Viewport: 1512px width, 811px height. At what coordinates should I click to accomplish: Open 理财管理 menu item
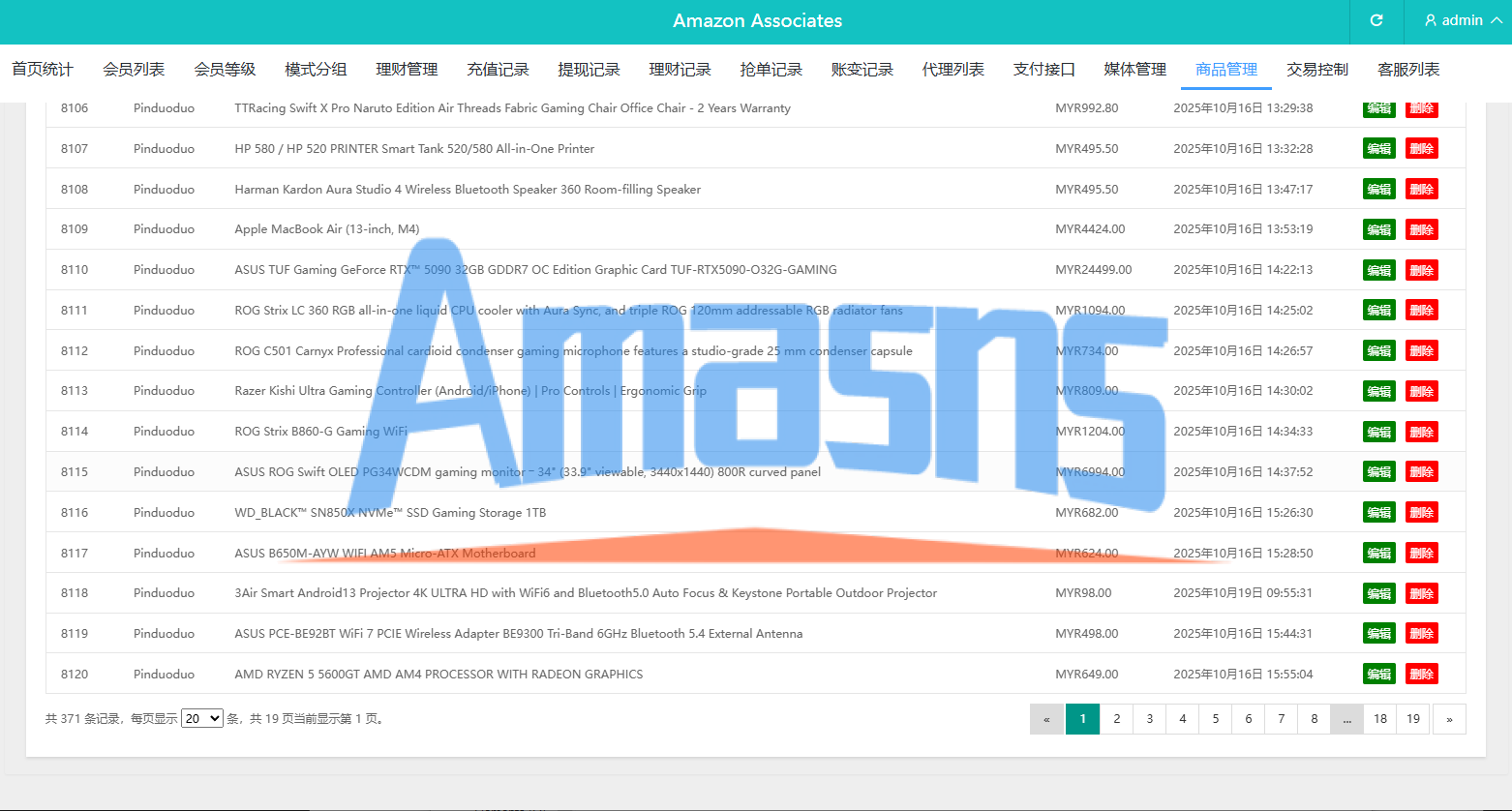click(407, 70)
